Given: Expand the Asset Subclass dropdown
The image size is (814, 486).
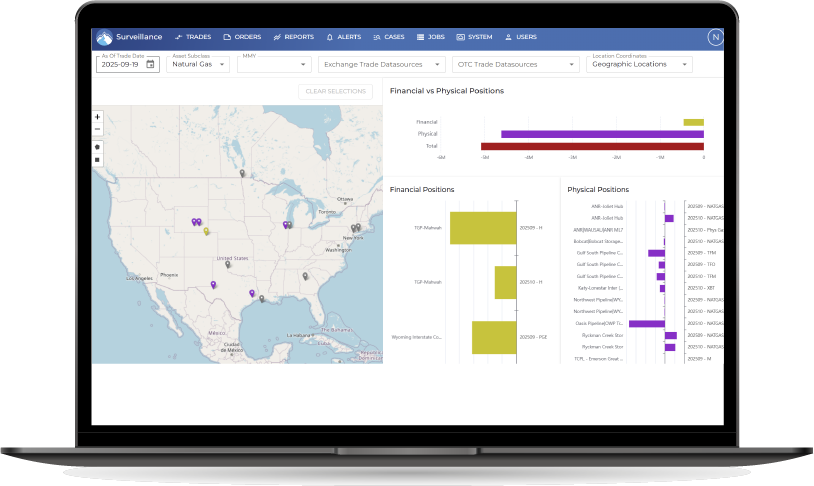Looking at the screenshot, I should point(198,64).
